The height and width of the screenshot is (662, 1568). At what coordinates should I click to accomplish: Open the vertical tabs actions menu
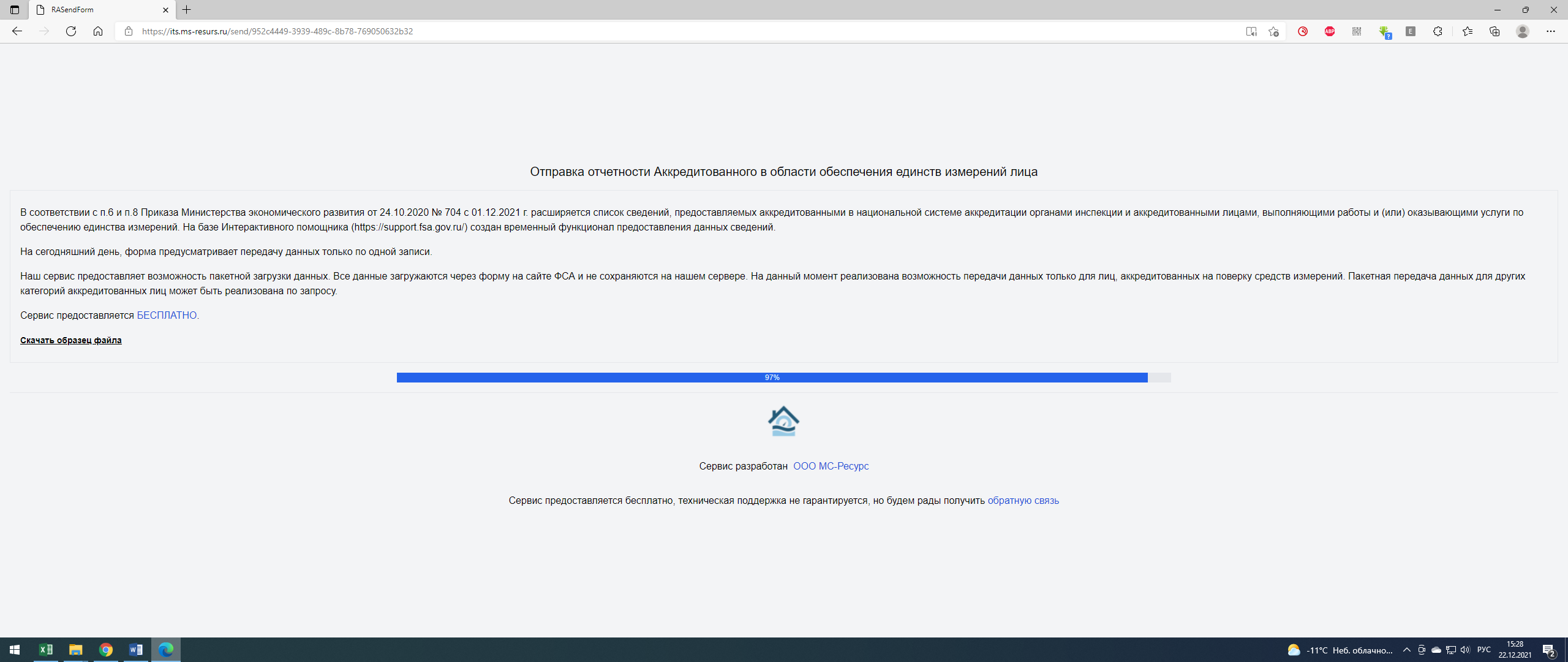pyautogui.click(x=15, y=10)
